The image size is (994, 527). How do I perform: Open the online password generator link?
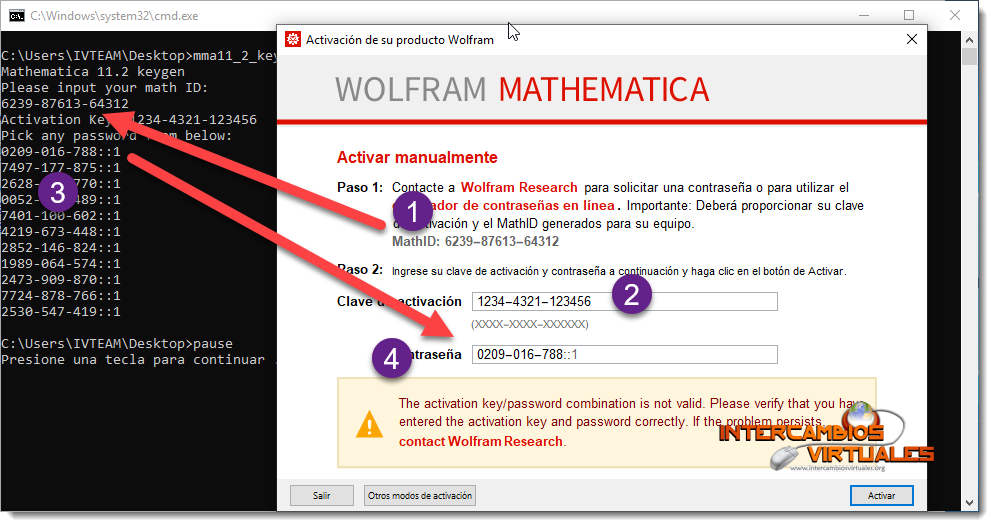click(504, 205)
